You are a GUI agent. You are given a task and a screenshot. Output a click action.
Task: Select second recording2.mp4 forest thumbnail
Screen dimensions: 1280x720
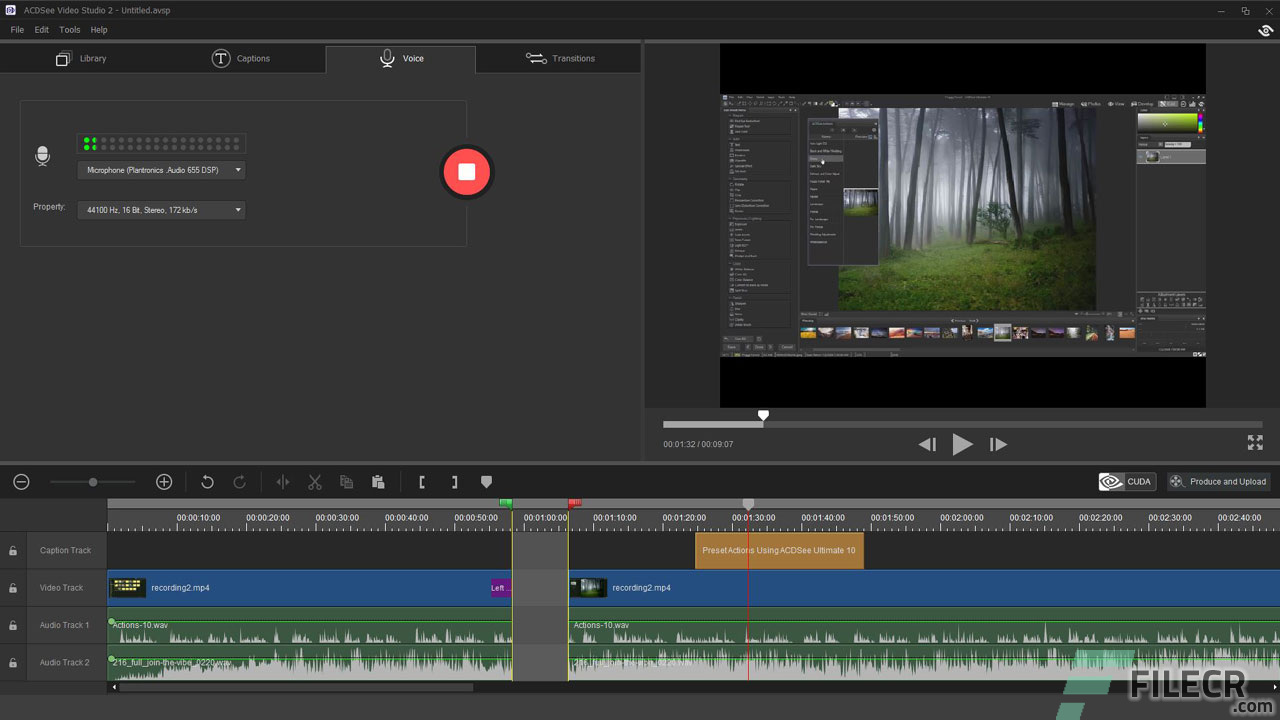tap(588, 588)
